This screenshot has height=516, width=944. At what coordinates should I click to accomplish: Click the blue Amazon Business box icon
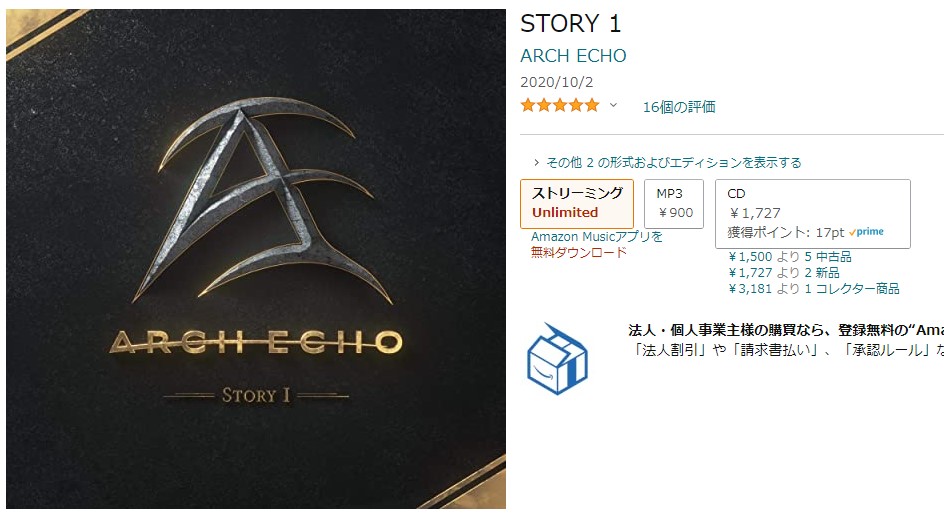click(557, 359)
